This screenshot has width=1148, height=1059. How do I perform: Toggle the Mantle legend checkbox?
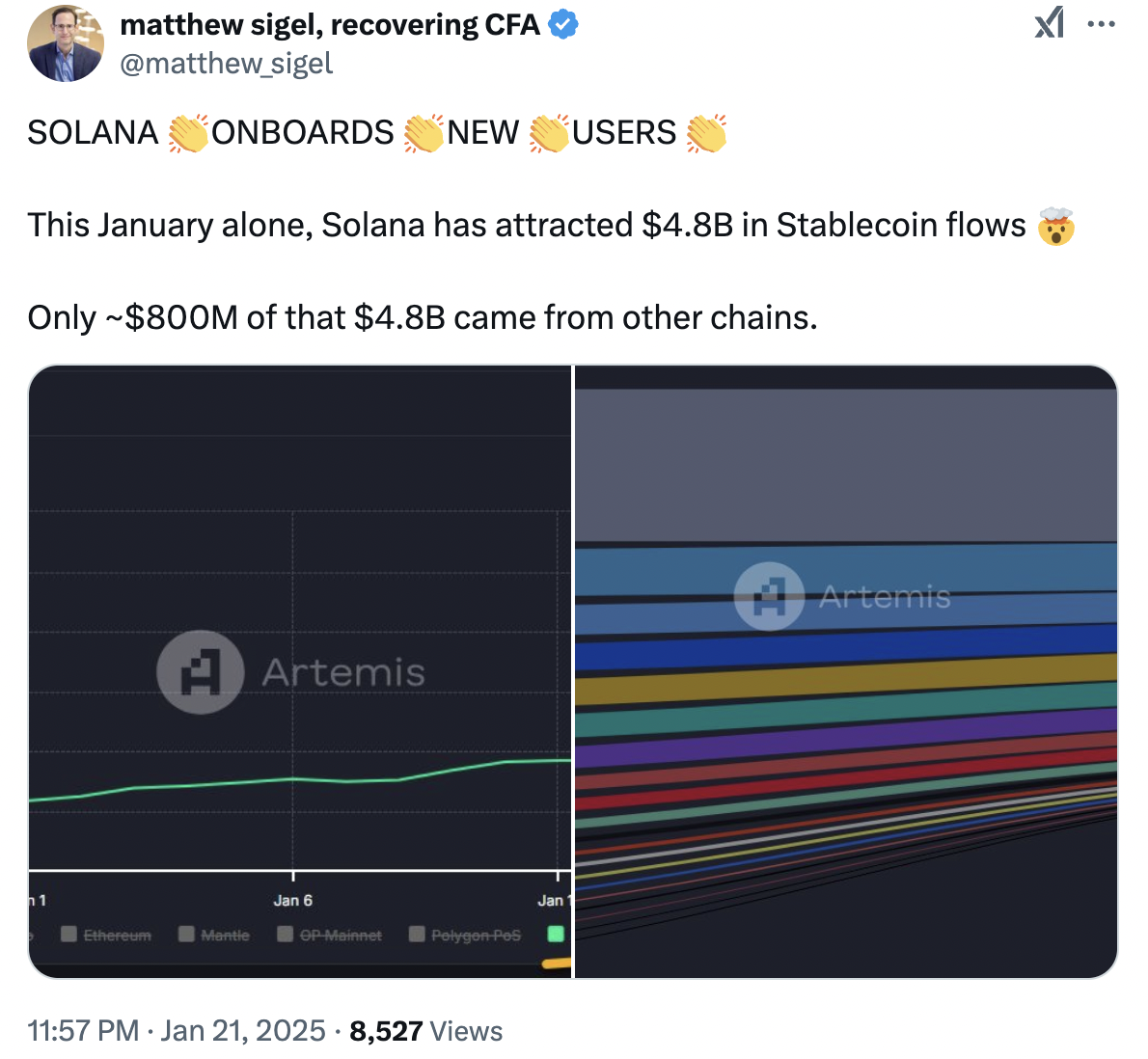[187, 934]
